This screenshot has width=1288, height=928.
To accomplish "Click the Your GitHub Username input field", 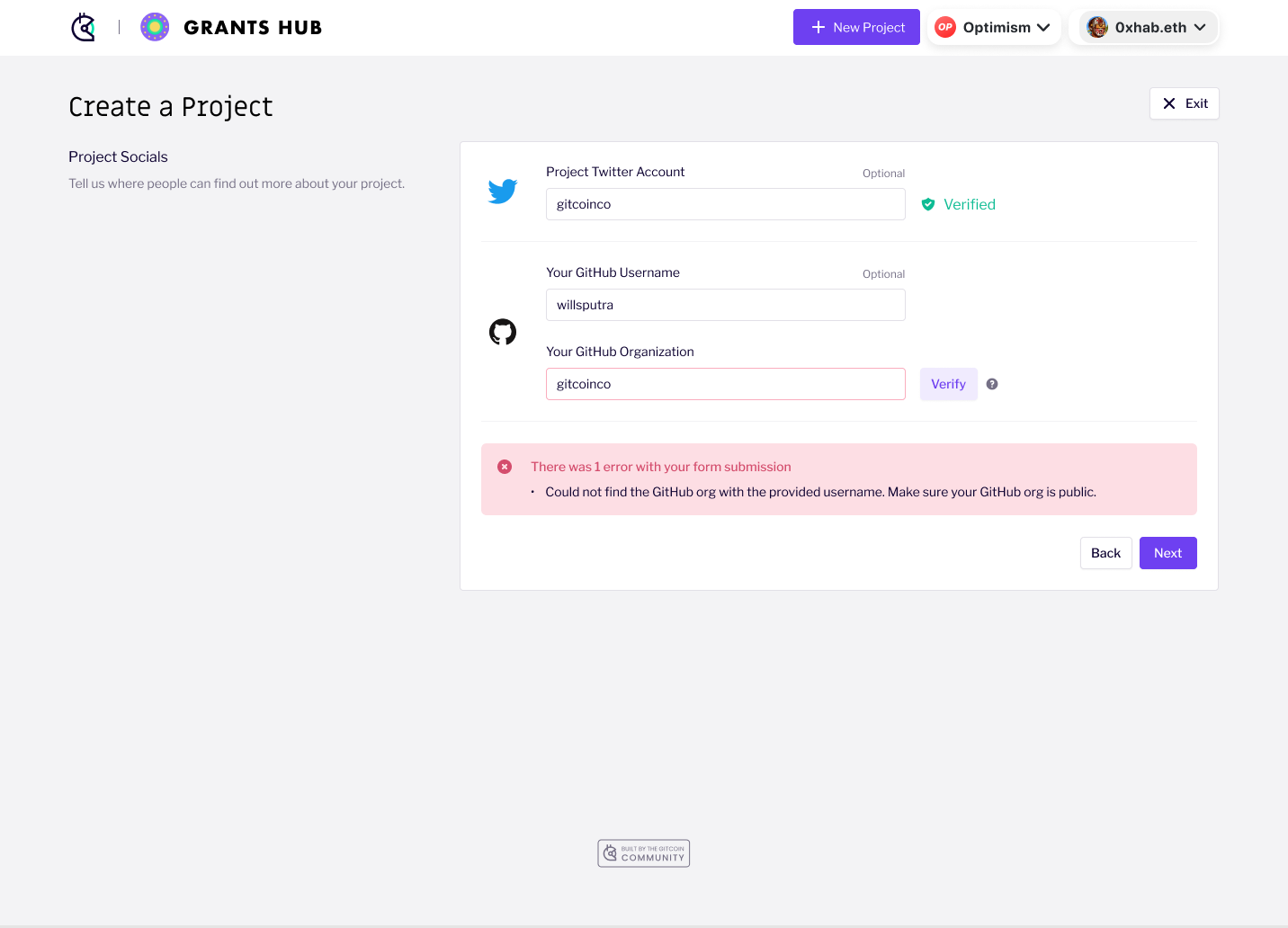I will pos(725,305).
